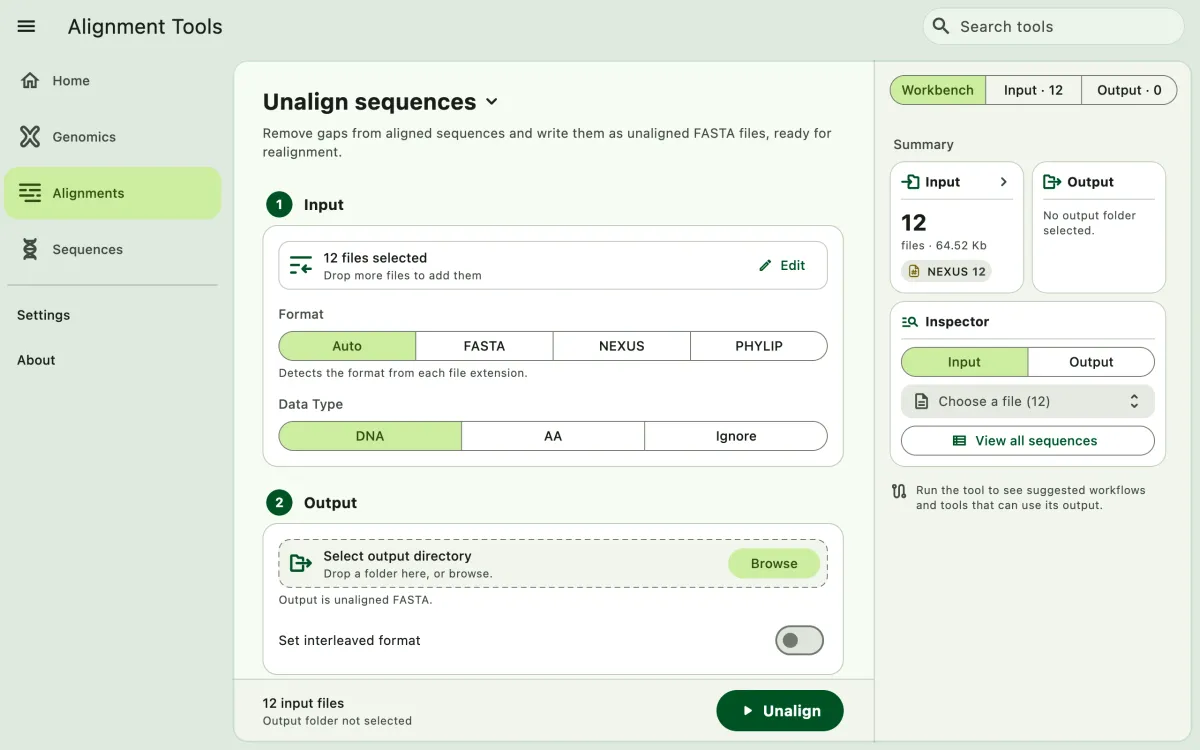The width and height of the screenshot is (1200, 750).
Task: Select FASTA format option
Action: (x=484, y=346)
